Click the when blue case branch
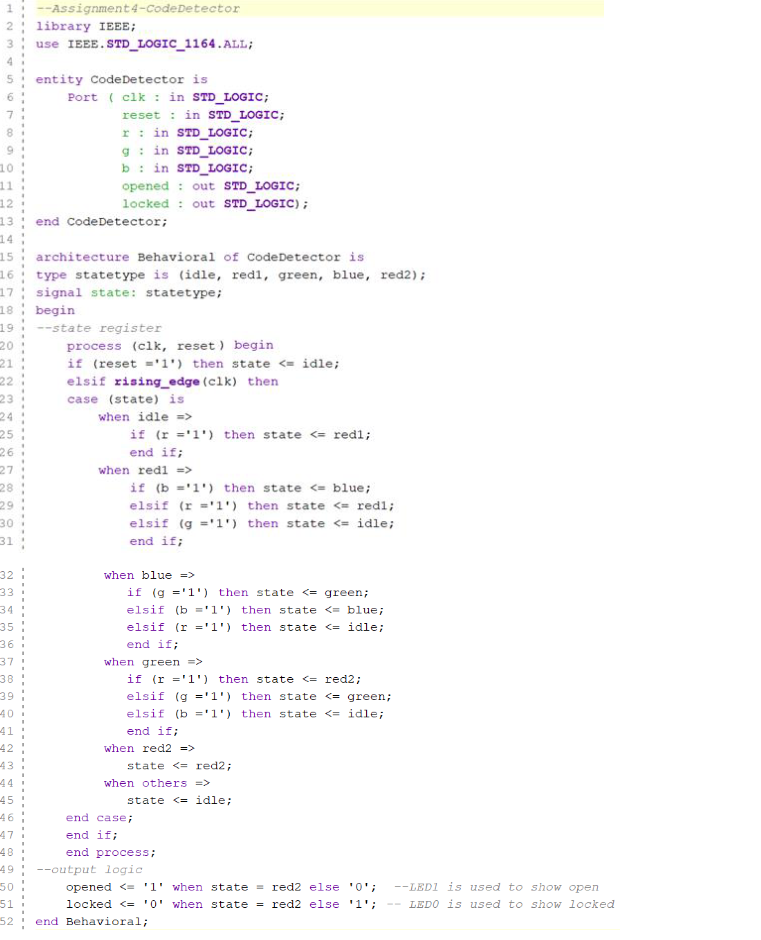This screenshot has width=761, height=940. [151, 575]
